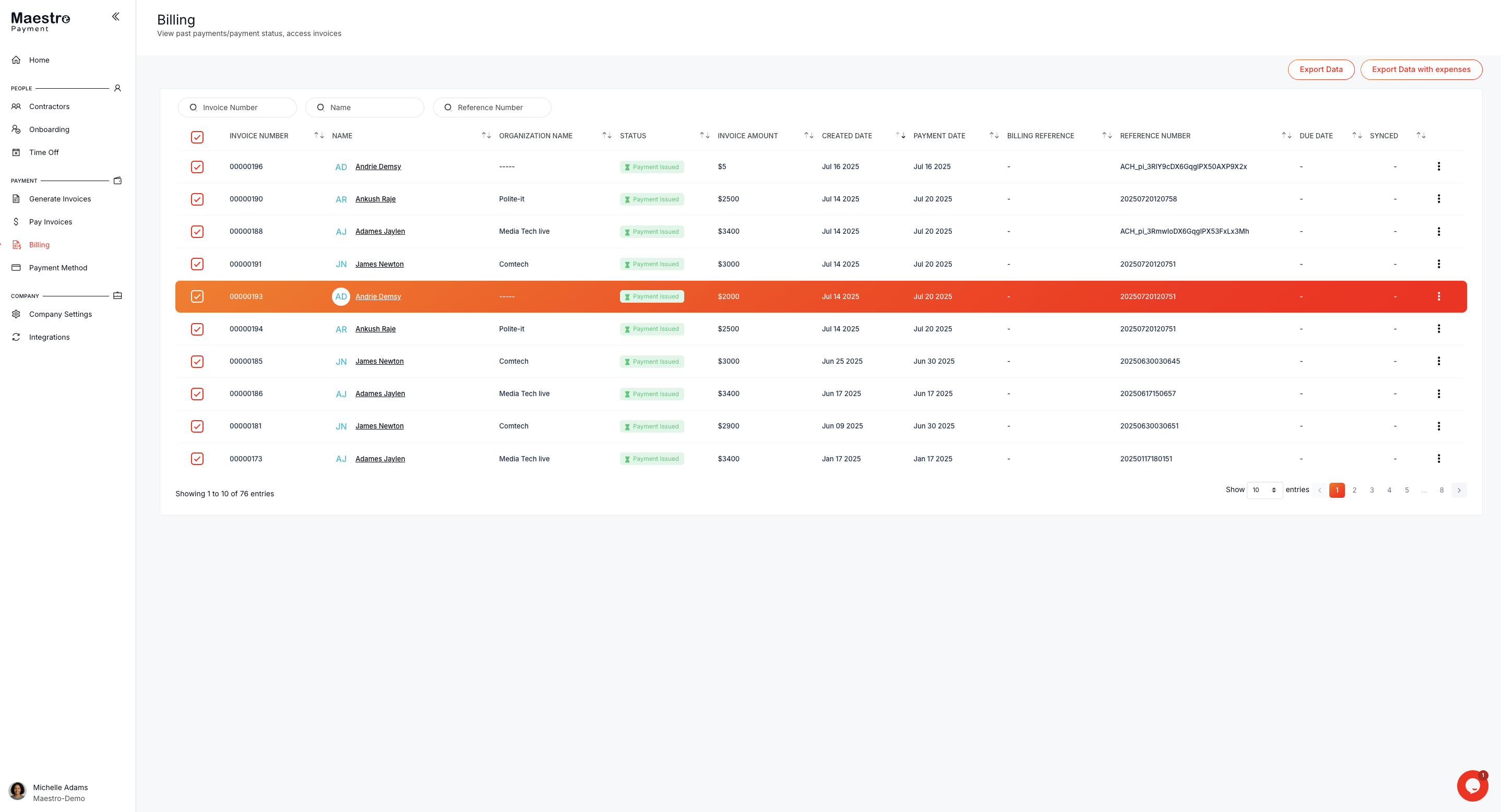Open three-dot menu for invoice 00000173
1501x812 pixels.
click(x=1438, y=458)
